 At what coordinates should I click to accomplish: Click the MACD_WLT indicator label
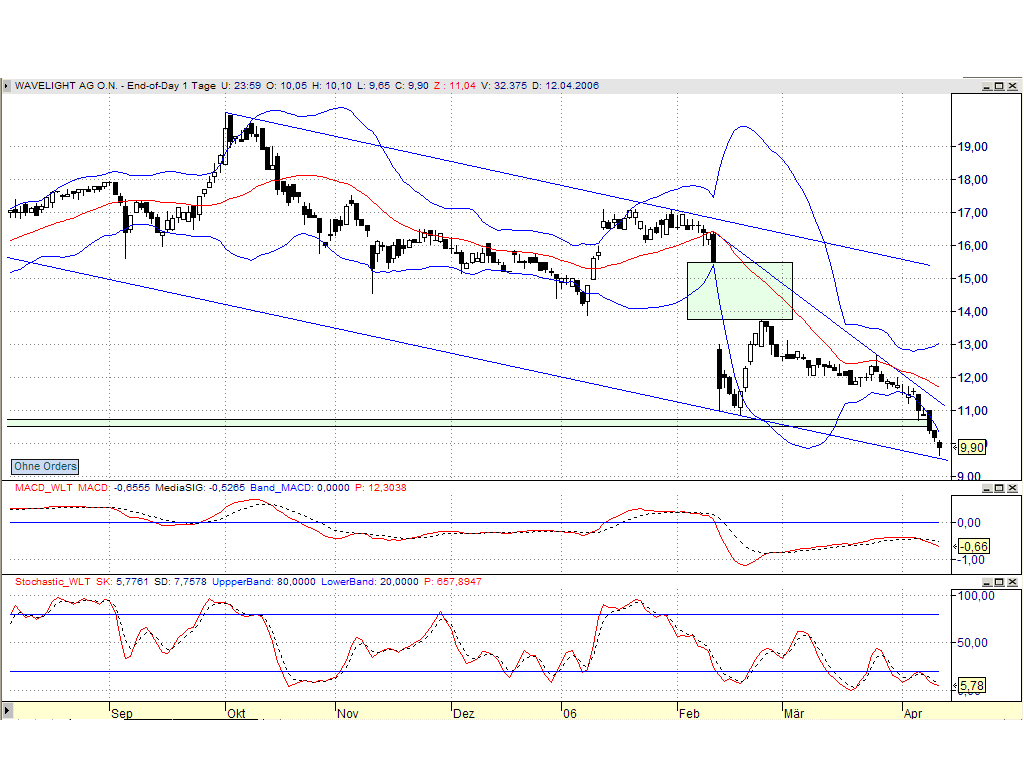pos(44,487)
